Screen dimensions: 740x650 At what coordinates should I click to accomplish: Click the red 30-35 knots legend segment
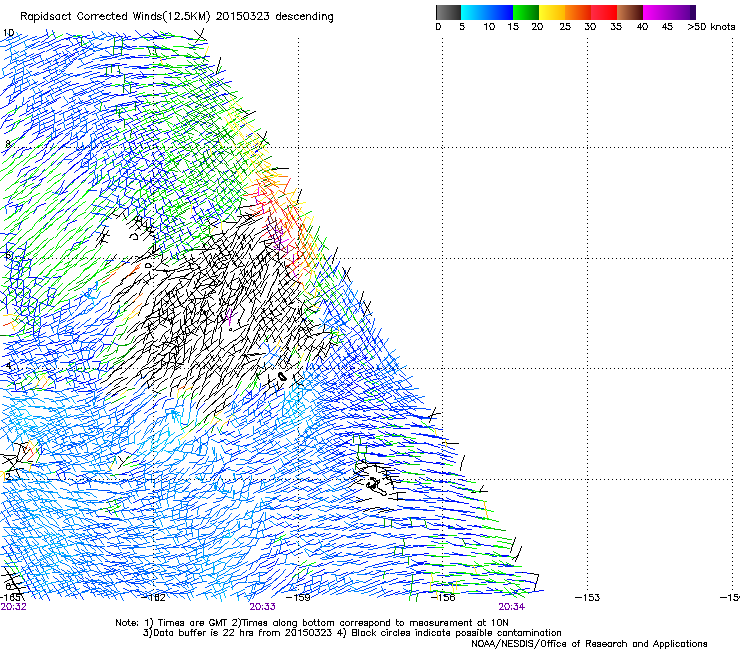point(604,12)
